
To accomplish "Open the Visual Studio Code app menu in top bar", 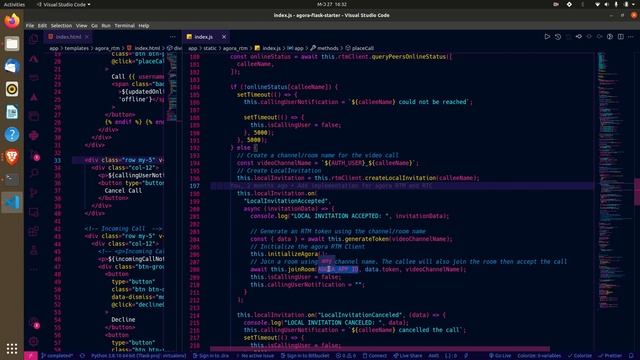I will coord(63,4).
